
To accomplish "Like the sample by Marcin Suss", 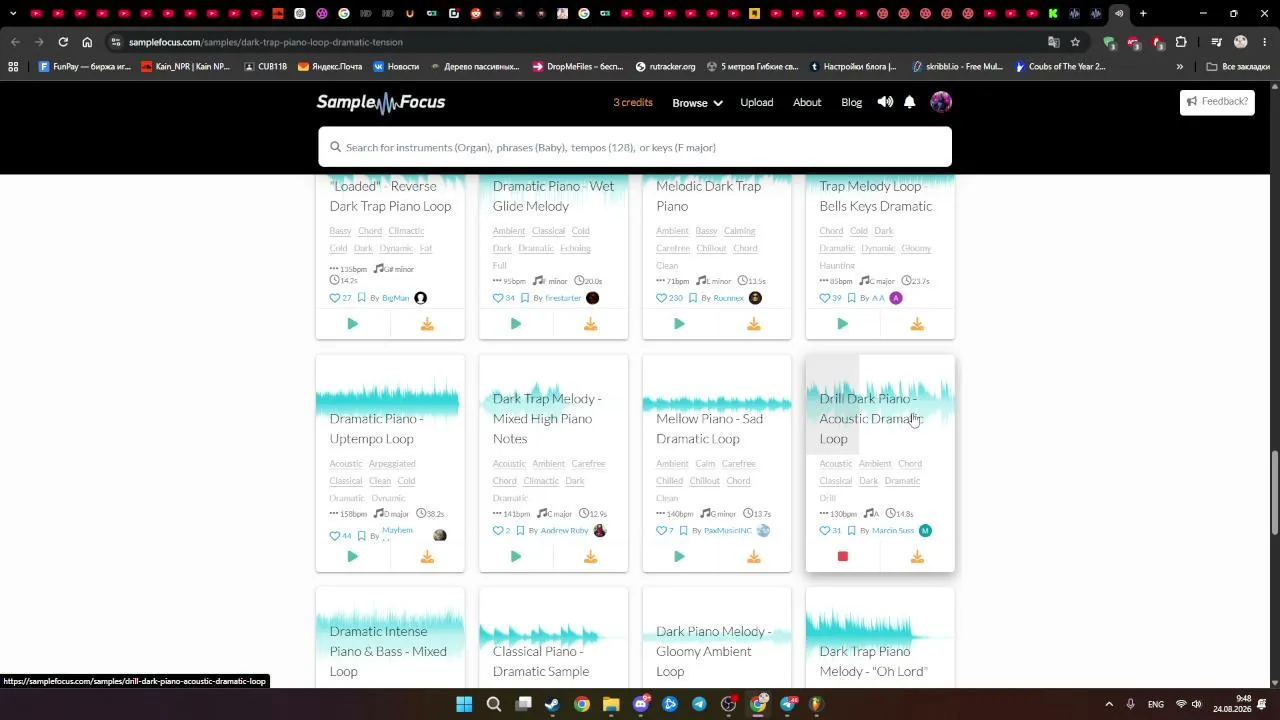I will click(x=825, y=530).
